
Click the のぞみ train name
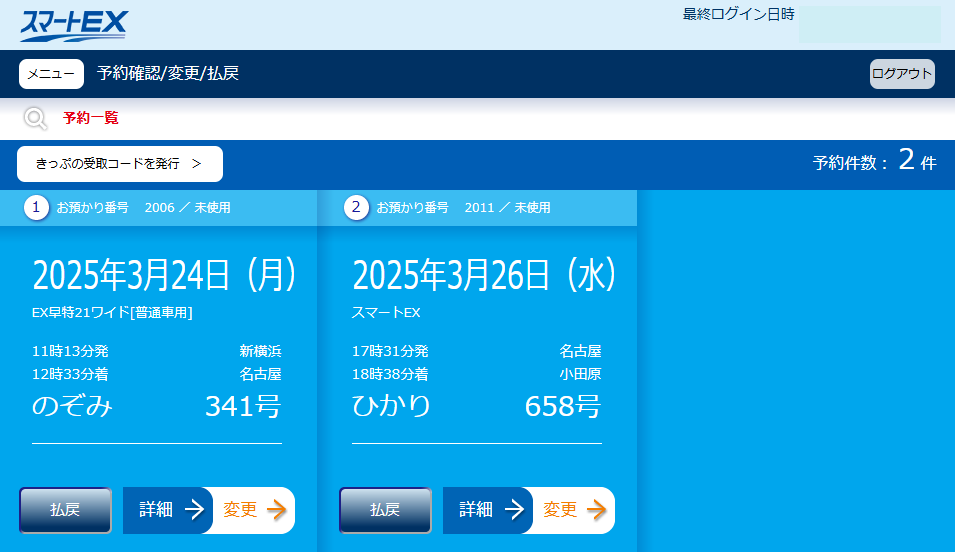pyautogui.click(x=72, y=406)
